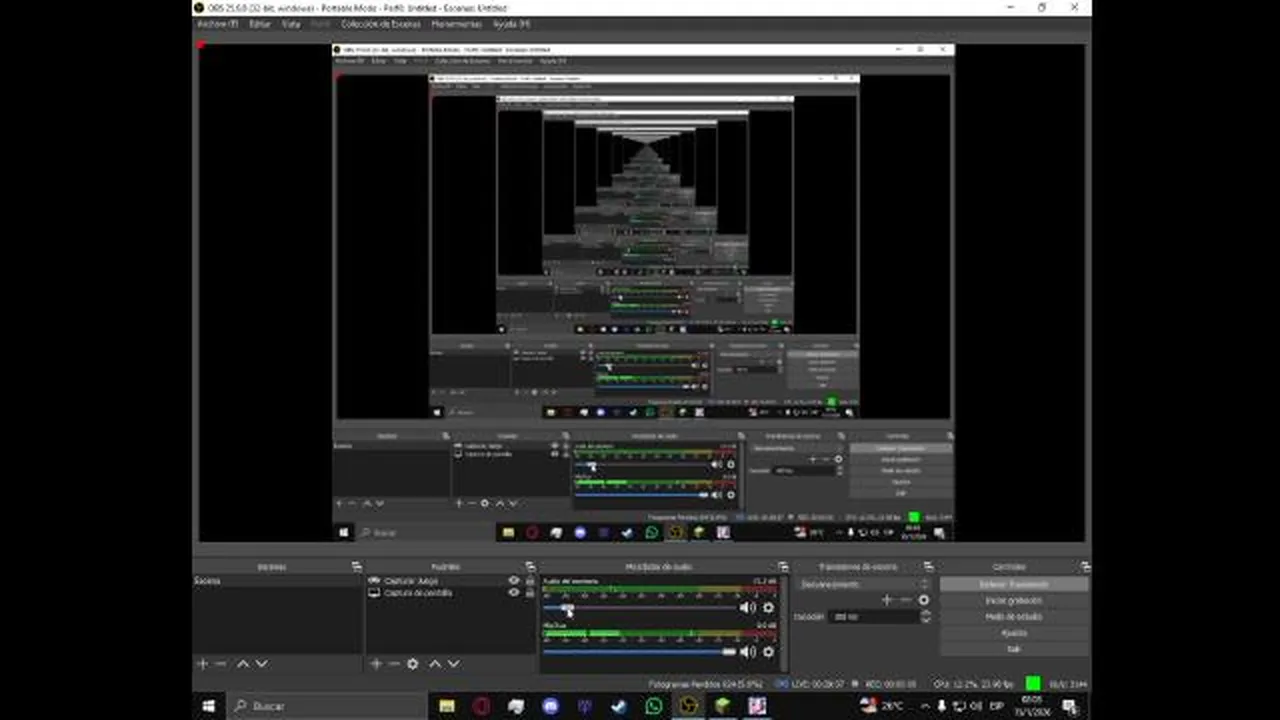Open transition properties gear
This screenshot has height=720, width=1280.
coord(923,600)
